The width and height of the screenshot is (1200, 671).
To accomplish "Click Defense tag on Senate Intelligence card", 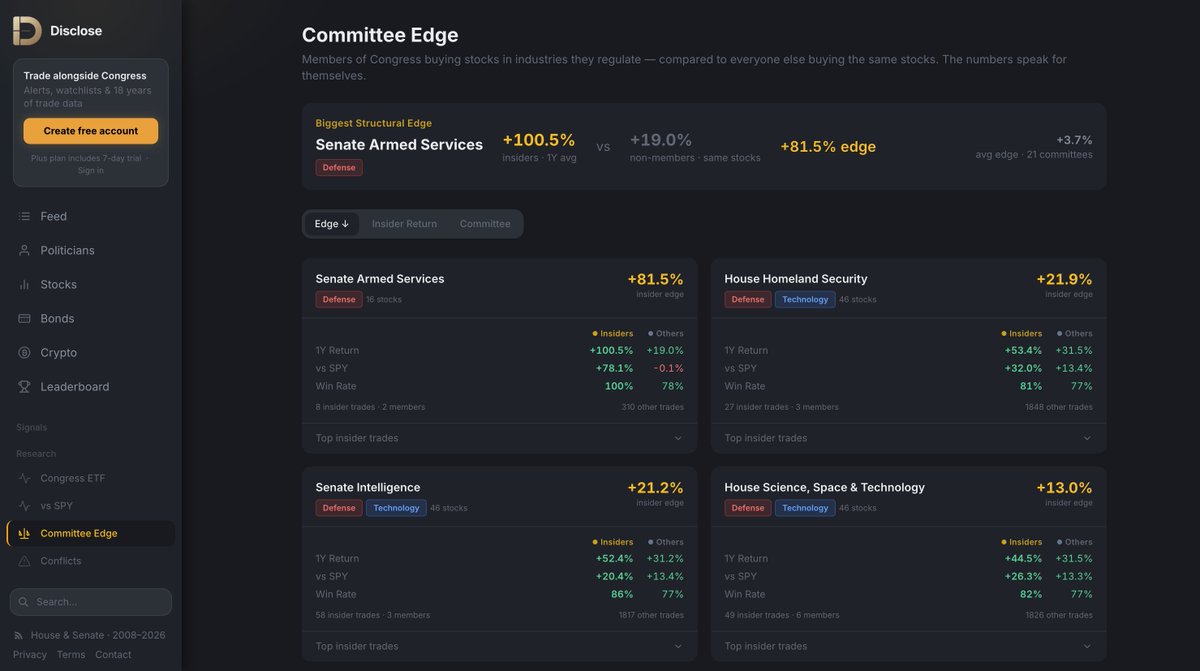I will tap(339, 508).
